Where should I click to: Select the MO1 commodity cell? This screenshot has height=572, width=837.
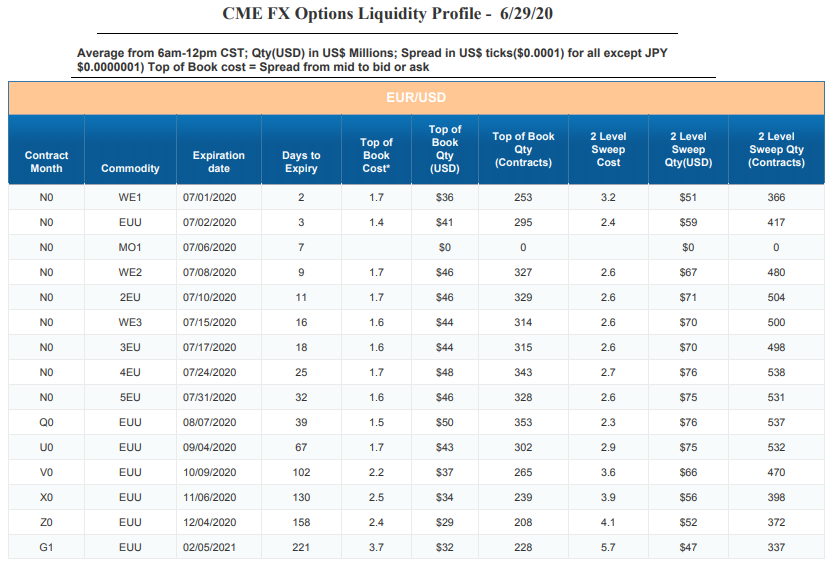pyautogui.click(x=130, y=247)
